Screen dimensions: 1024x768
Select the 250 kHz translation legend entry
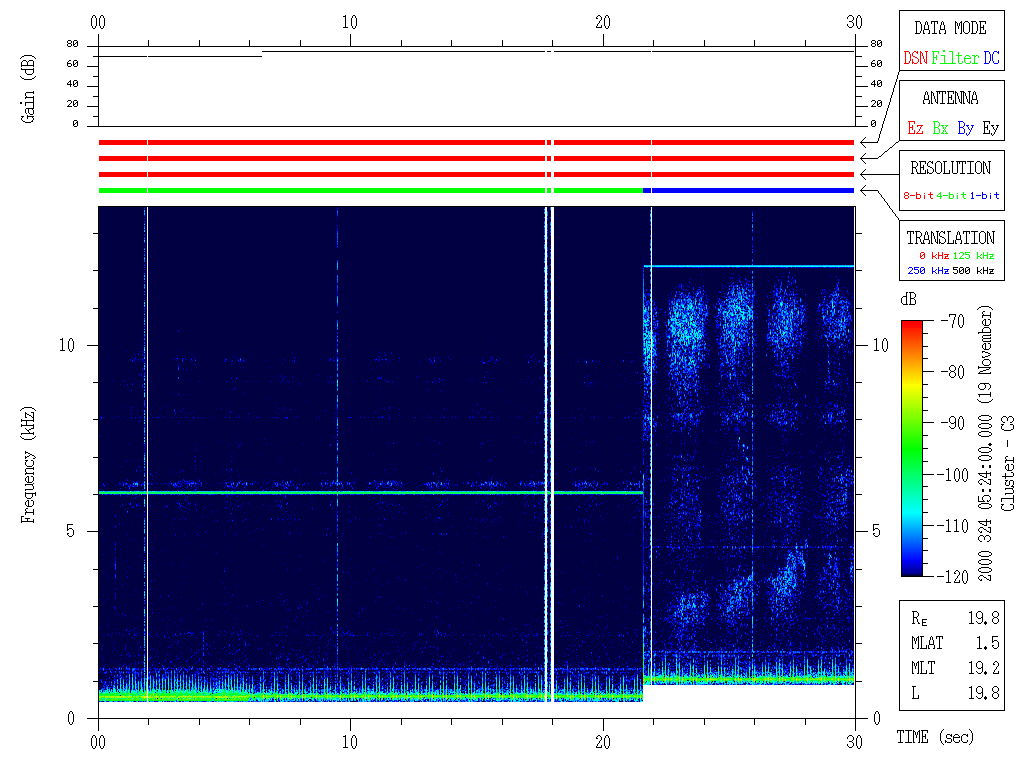click(x=926, y=270)
